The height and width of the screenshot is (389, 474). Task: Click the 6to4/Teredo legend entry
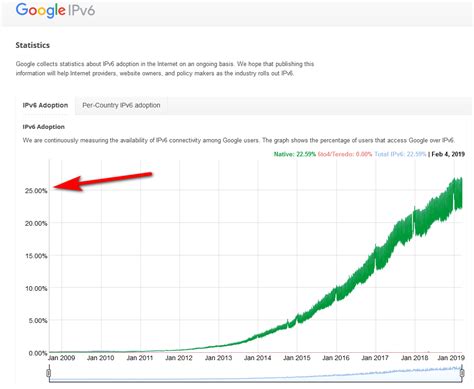pos(345,154)
